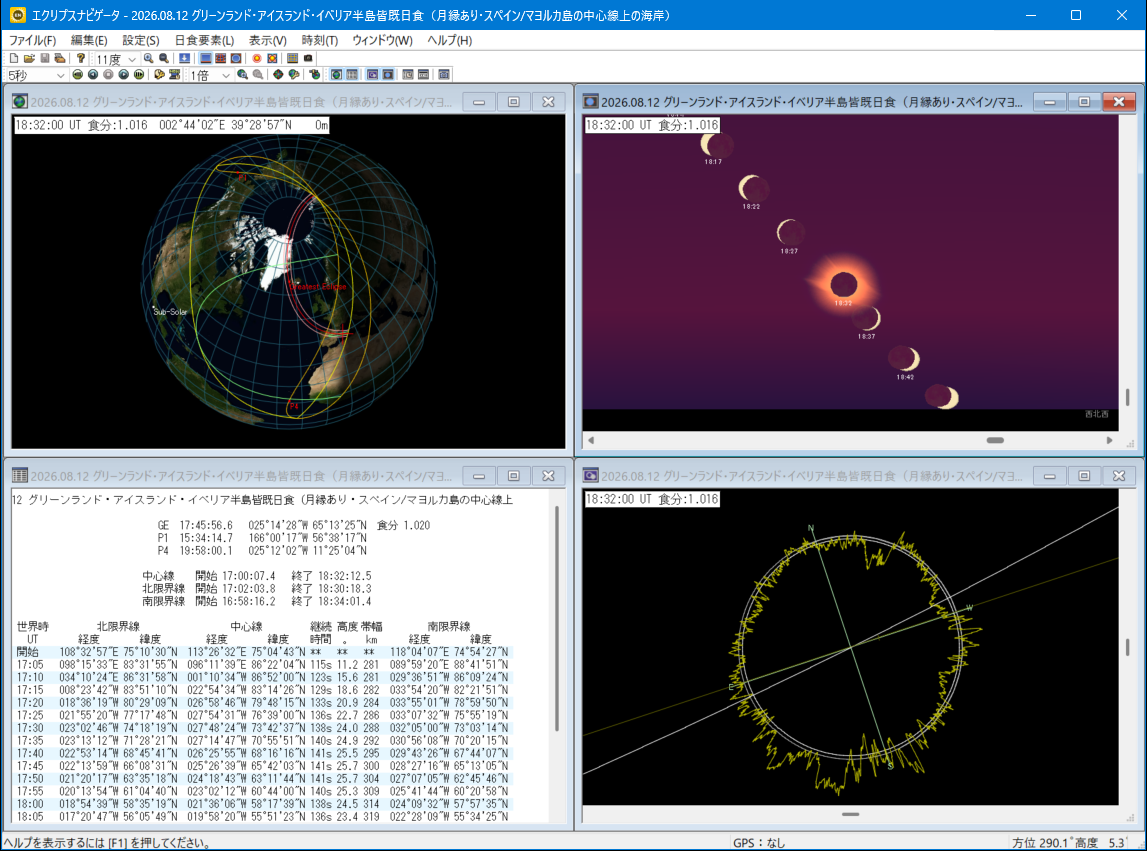1147x851 pixels.
Task: Click the yellow question mark help icon
Action: pyautogui.click(x=81, y=59)
